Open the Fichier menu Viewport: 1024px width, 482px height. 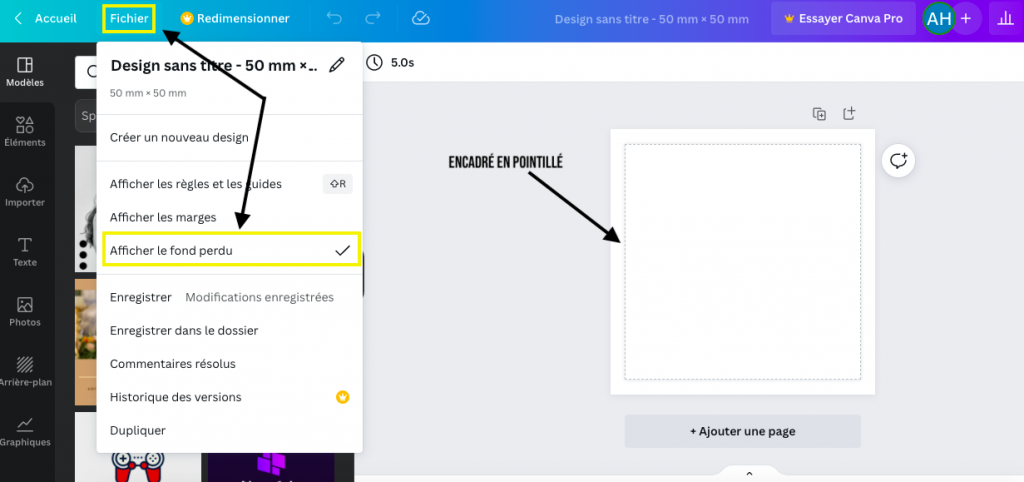point(129,19)
